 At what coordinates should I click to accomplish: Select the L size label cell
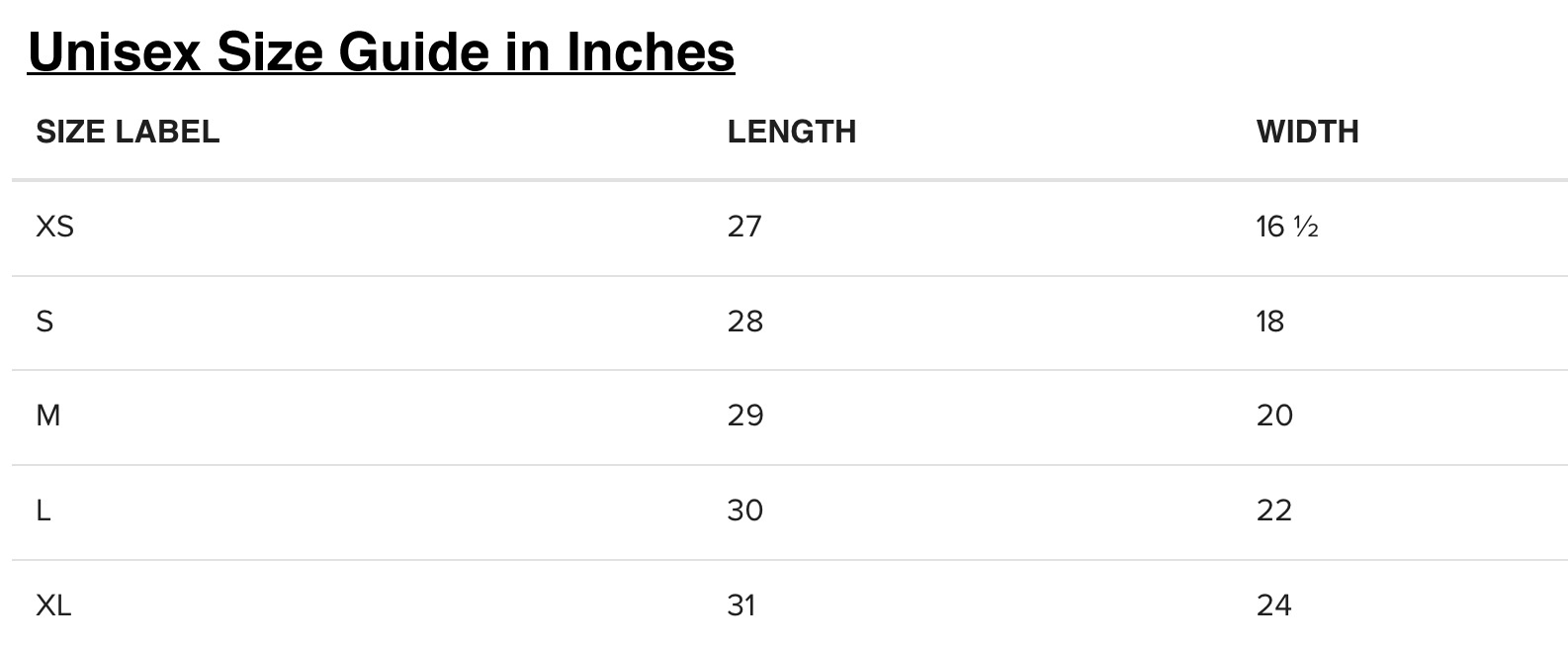point(43,511)
